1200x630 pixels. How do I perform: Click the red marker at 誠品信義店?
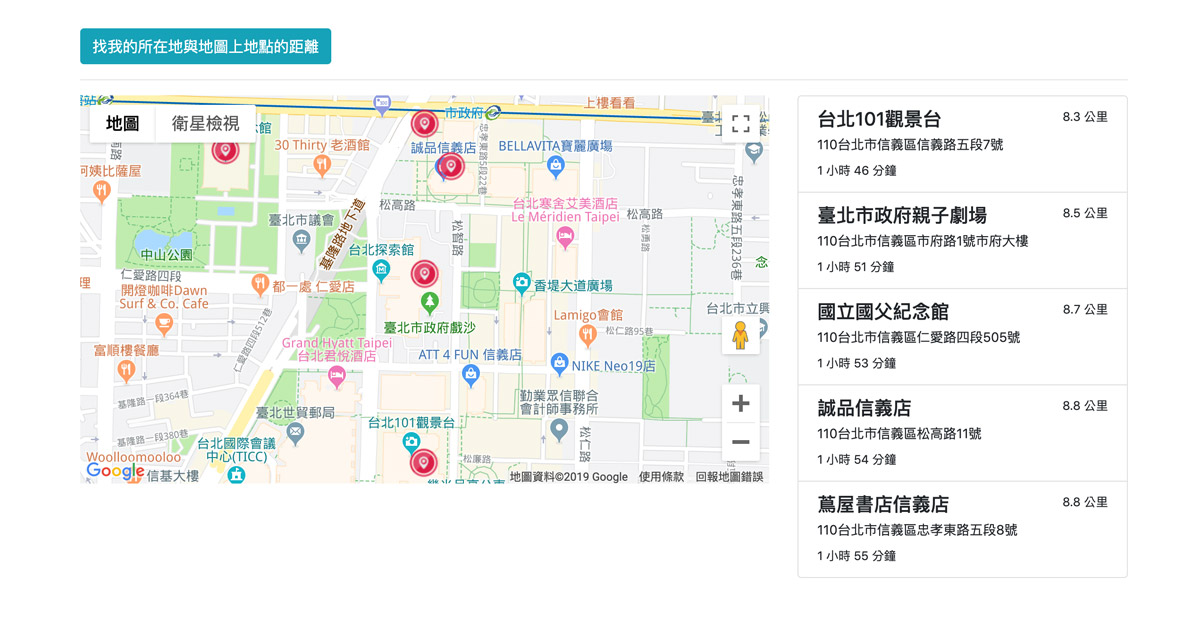pos(452,165)
